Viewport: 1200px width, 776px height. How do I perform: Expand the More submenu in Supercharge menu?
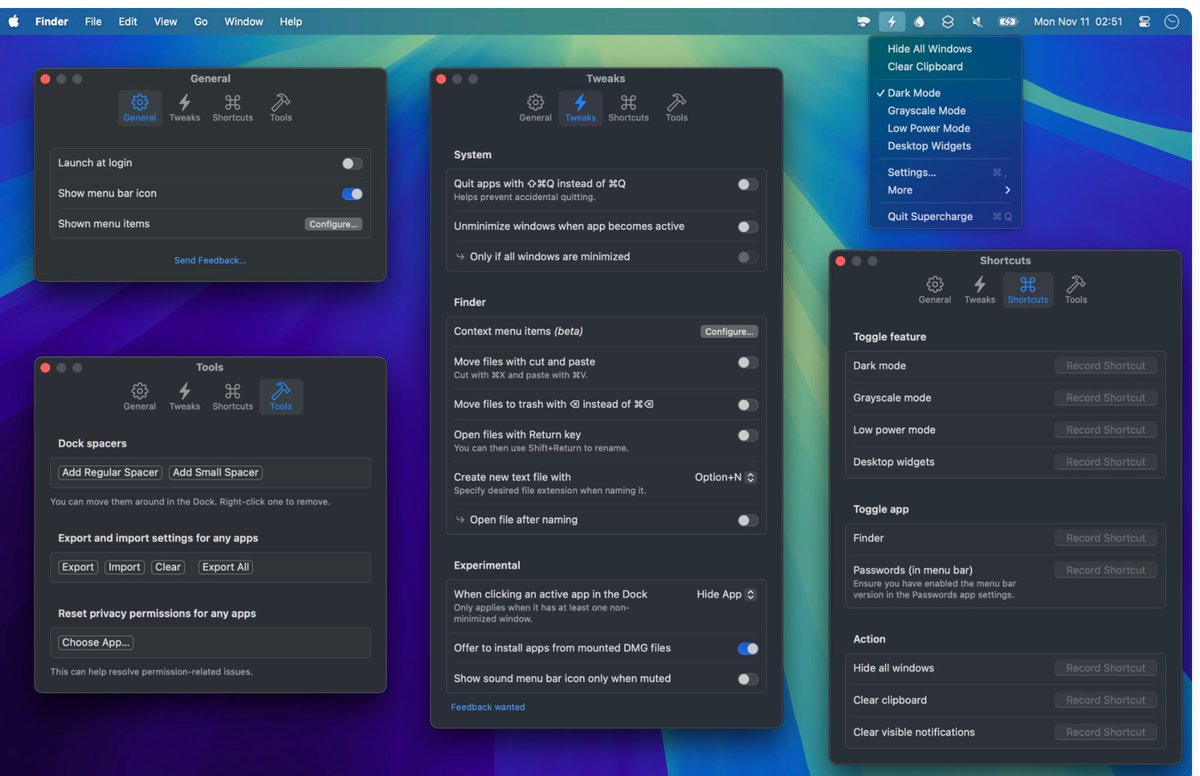click(945, 190)
